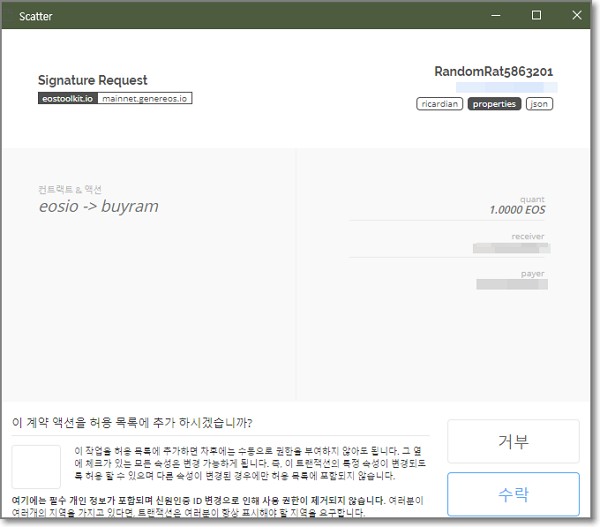The width and height of the screenshot is (600, 527).
Task: Click the eosio -> buyram action
Action: [x=98, y=207]
